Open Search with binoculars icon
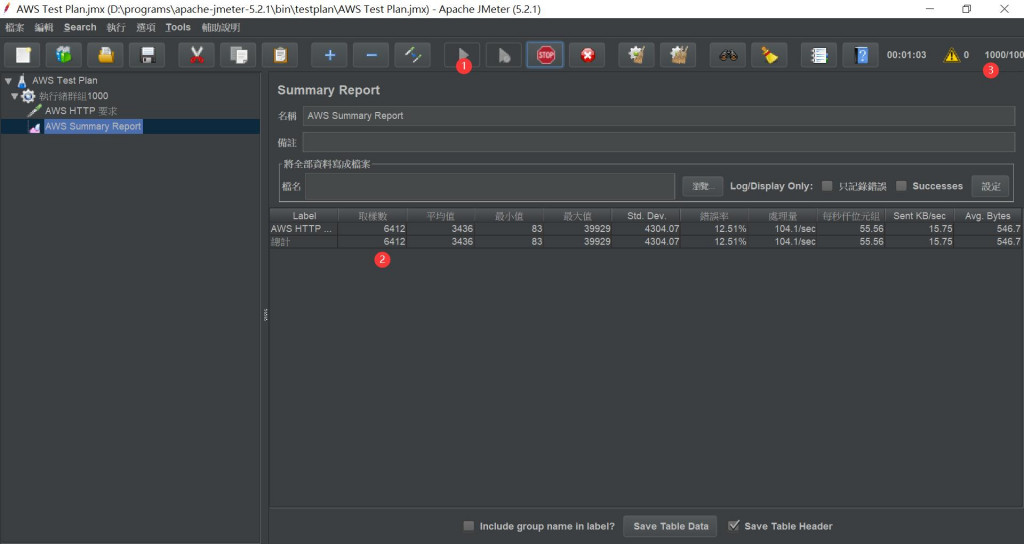 728,56
